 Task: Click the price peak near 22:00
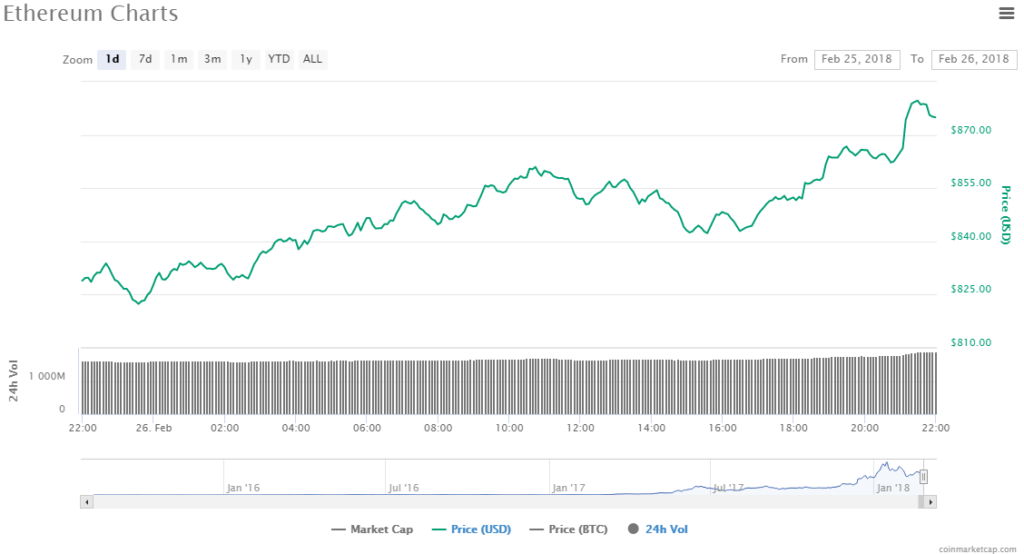(916, 101)
